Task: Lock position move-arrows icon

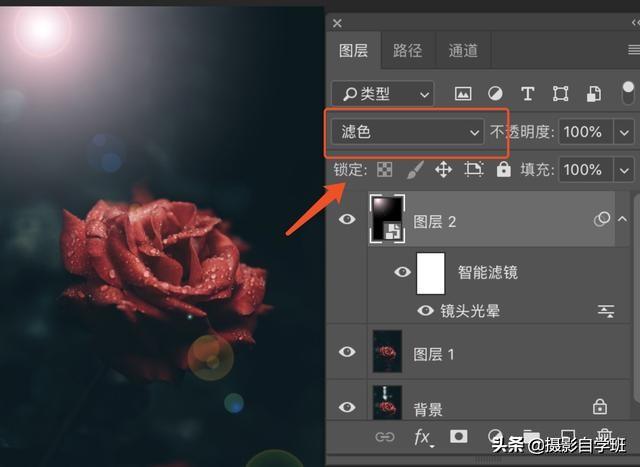Action: [x=443, y=169]
